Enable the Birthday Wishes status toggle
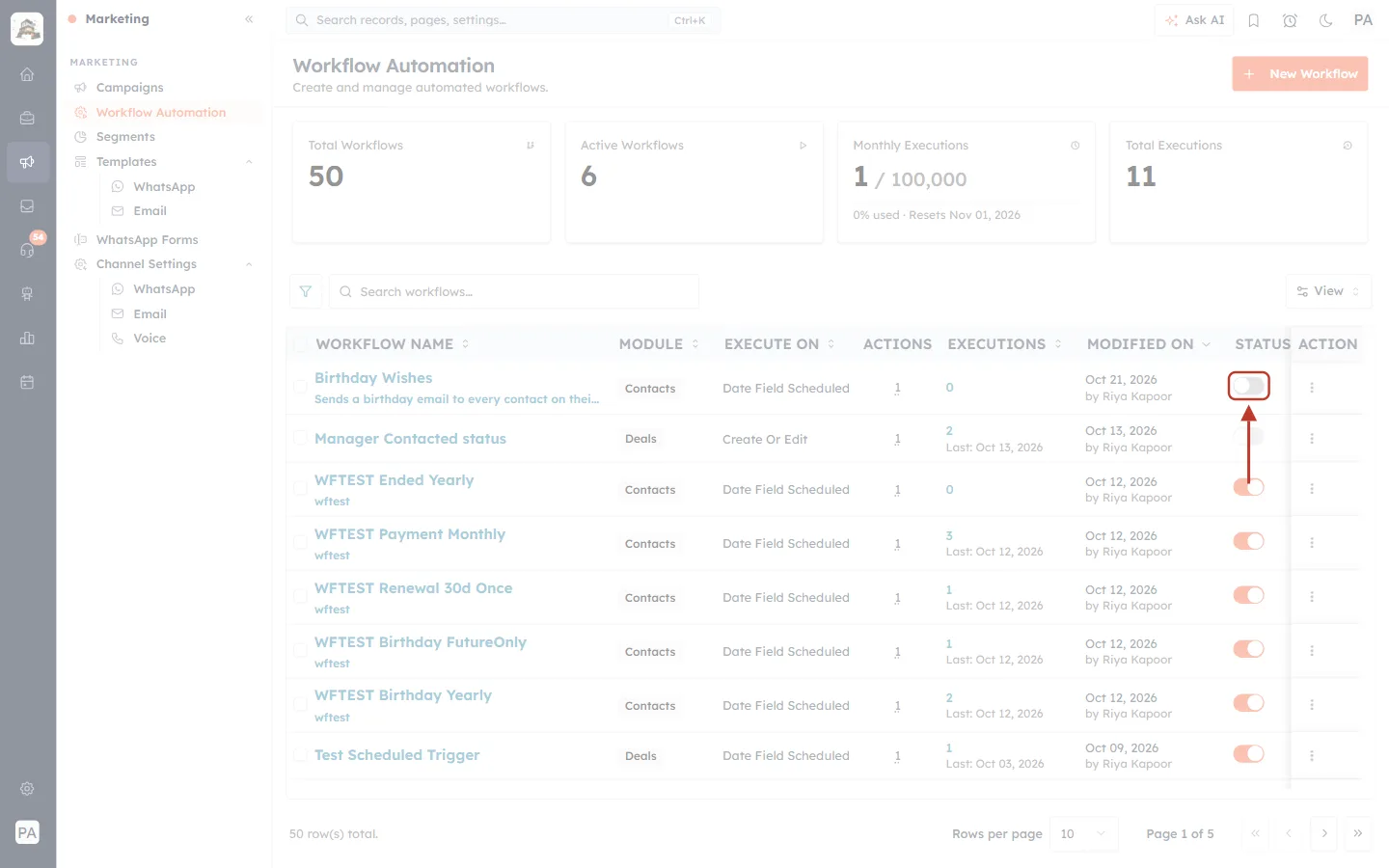Screen dimensions: 1389x868 coord(1248,387)
